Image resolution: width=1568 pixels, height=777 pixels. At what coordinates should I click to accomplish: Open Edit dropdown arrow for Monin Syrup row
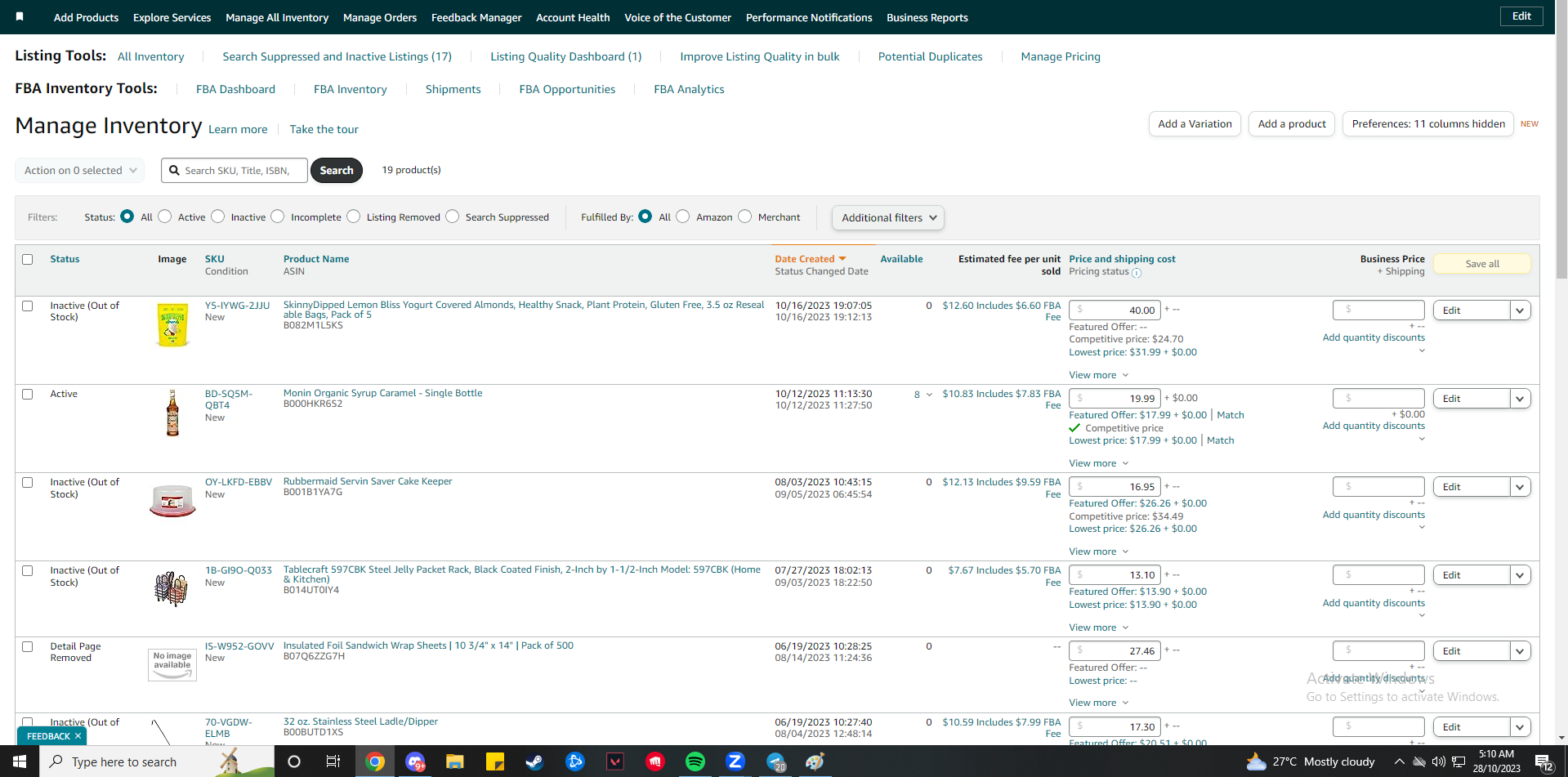(x=1521, y=399)
